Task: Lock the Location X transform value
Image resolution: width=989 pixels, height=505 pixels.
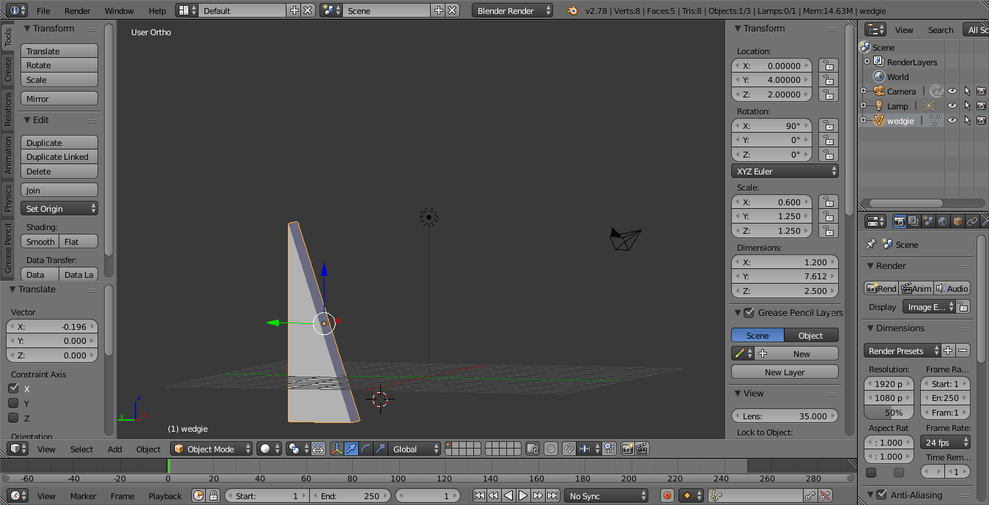Action: tap(828, 66)
